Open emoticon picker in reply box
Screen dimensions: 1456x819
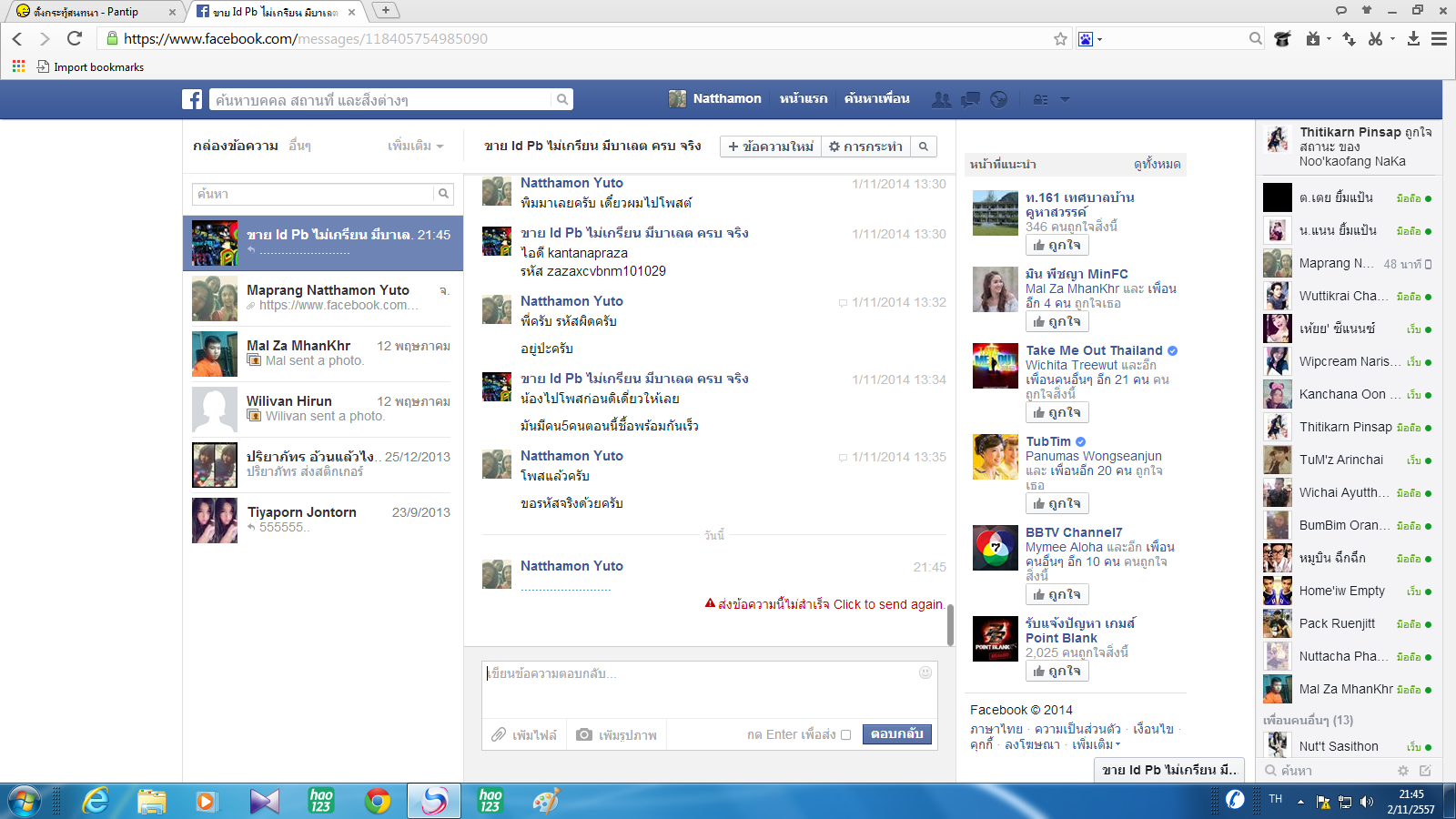[925, 672]
